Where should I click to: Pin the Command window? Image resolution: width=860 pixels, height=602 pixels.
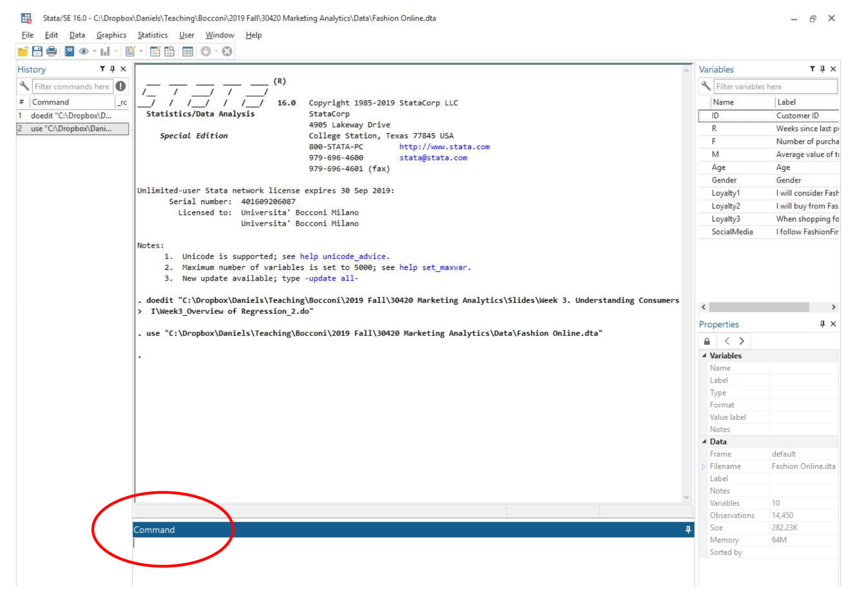pyautogui.click(x=688, y=530)
